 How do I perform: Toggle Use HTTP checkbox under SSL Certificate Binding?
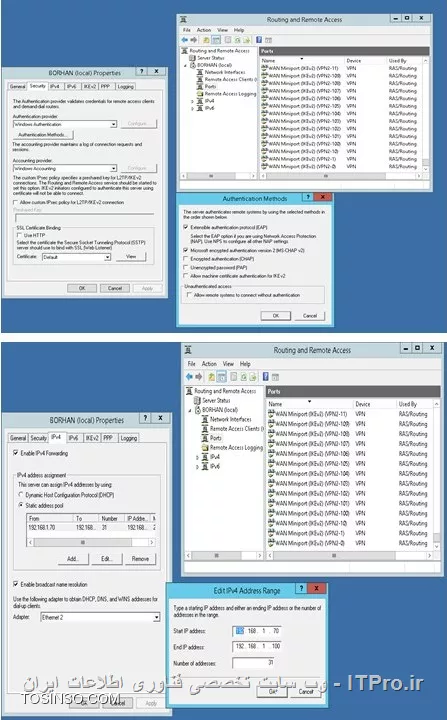point(19,235)
